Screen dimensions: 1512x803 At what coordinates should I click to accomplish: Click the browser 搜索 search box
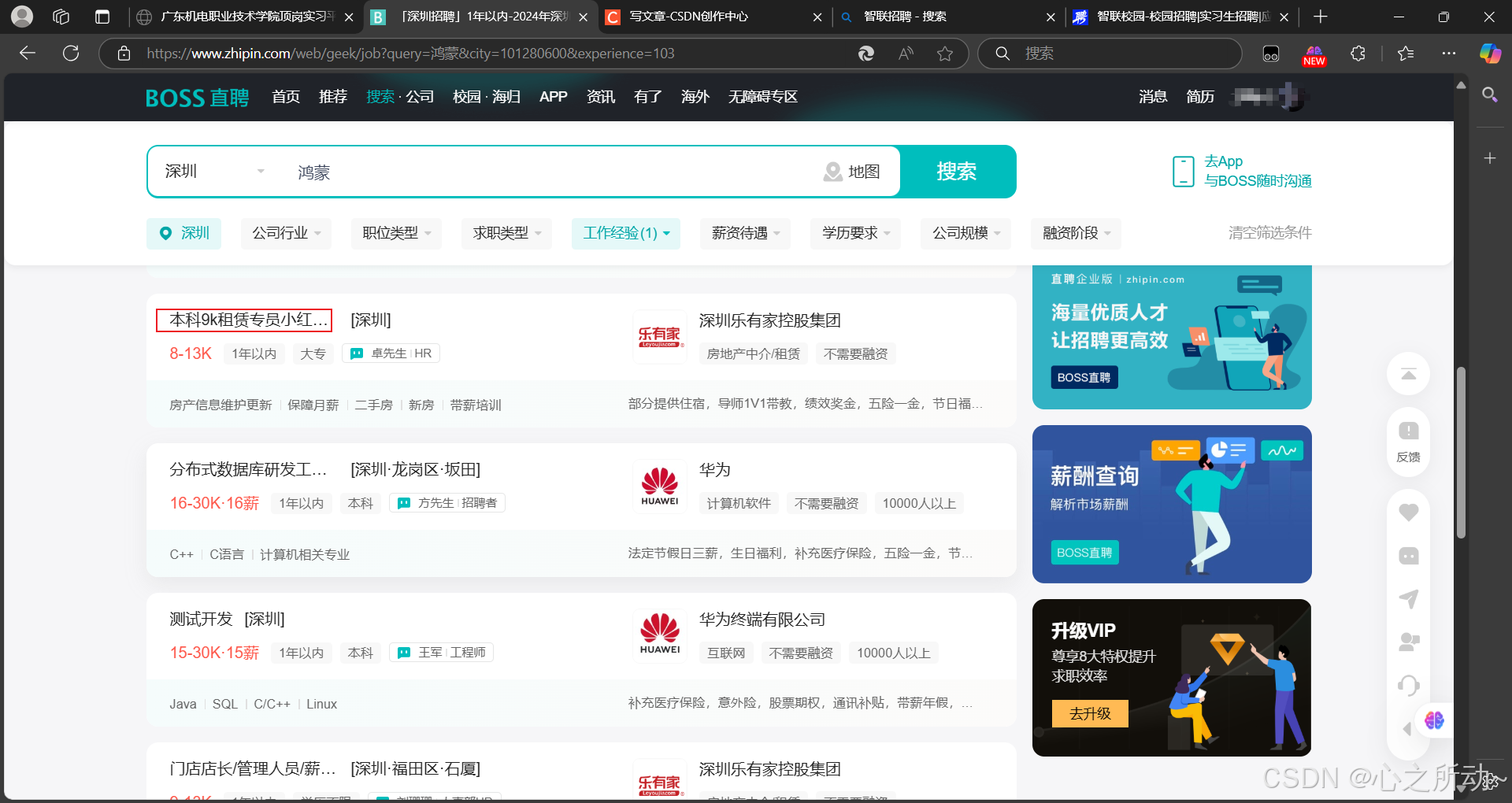[1110, 54]
